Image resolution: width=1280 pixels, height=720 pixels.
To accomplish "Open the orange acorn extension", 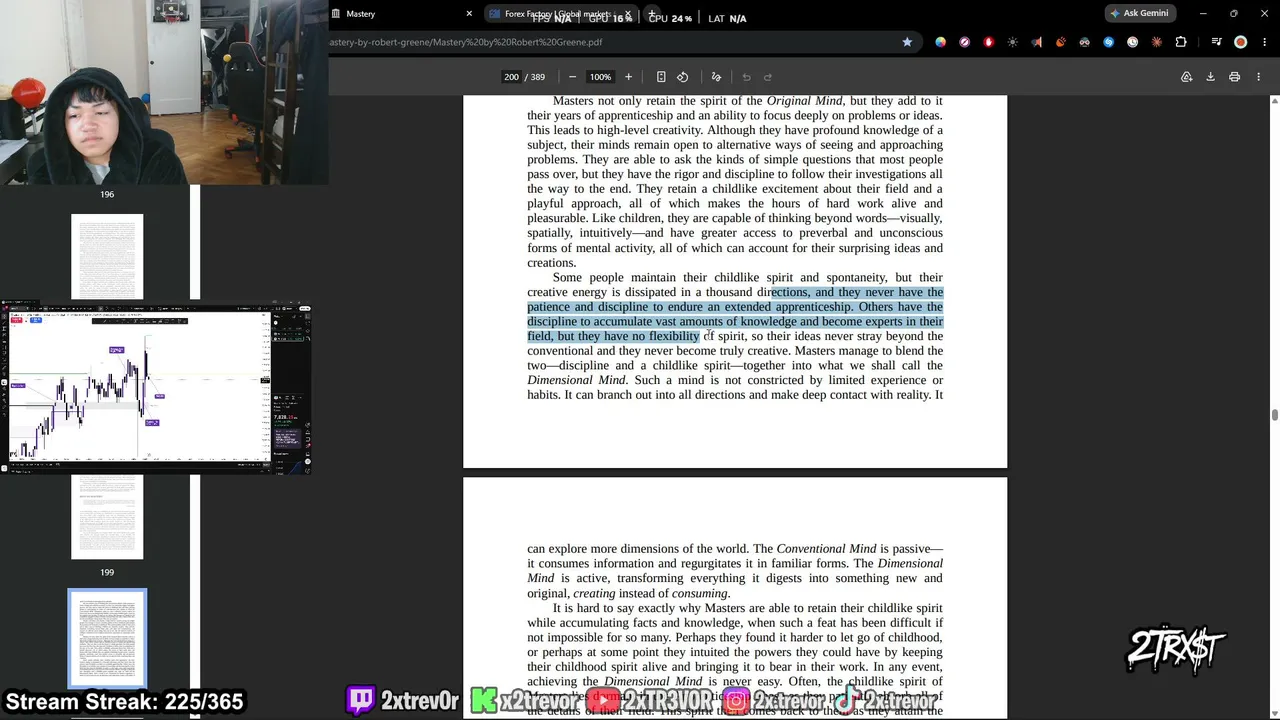I will pos(1061,42).
